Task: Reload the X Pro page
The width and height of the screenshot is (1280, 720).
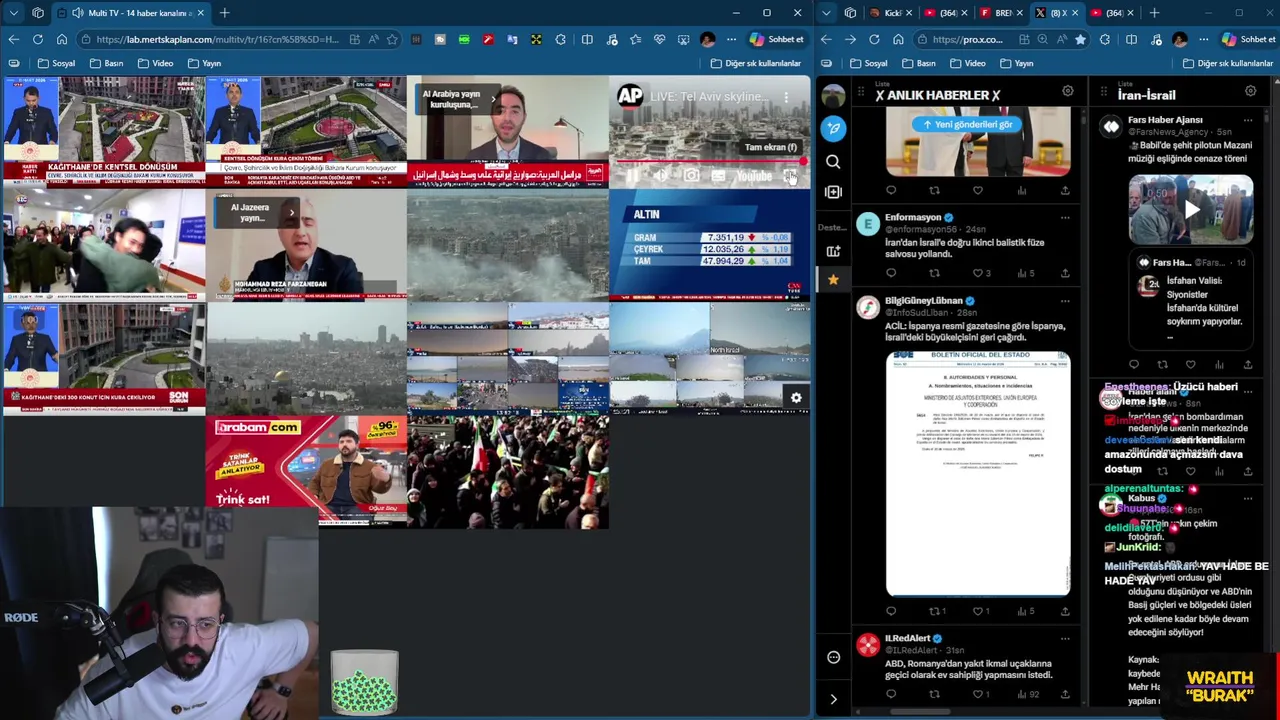Action: point(874,39)
